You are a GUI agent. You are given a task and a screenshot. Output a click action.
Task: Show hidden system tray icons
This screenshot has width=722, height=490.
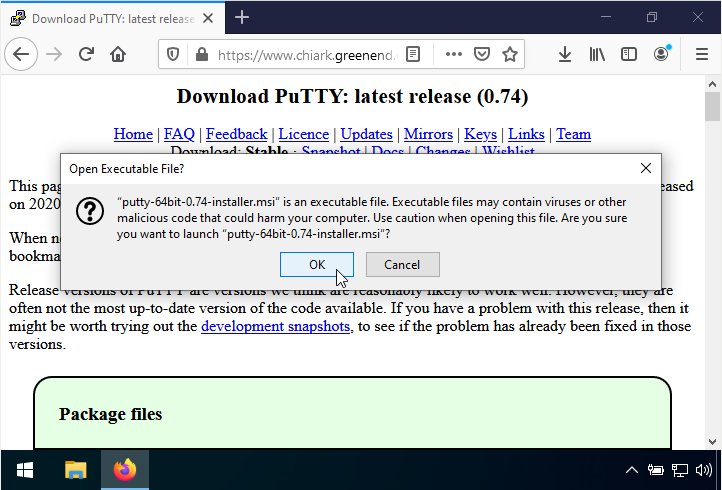point(632,470)
